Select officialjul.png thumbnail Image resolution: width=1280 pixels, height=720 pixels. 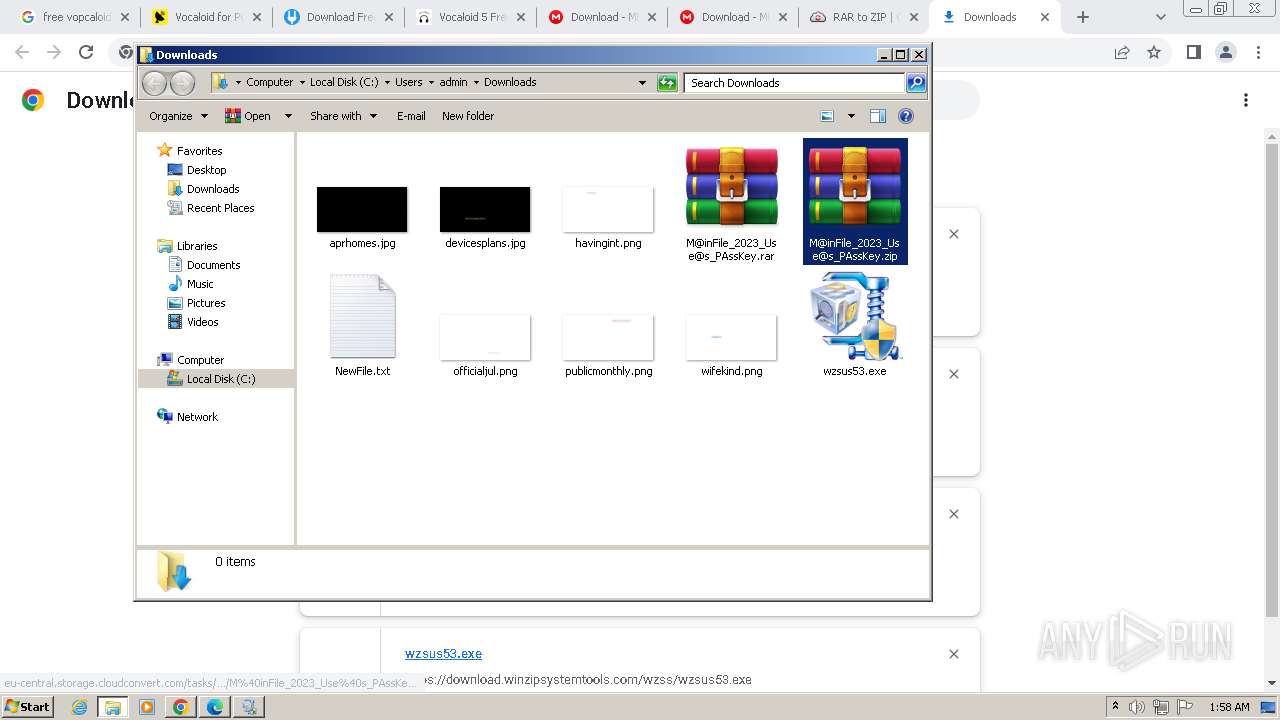[x=485, y=337]
